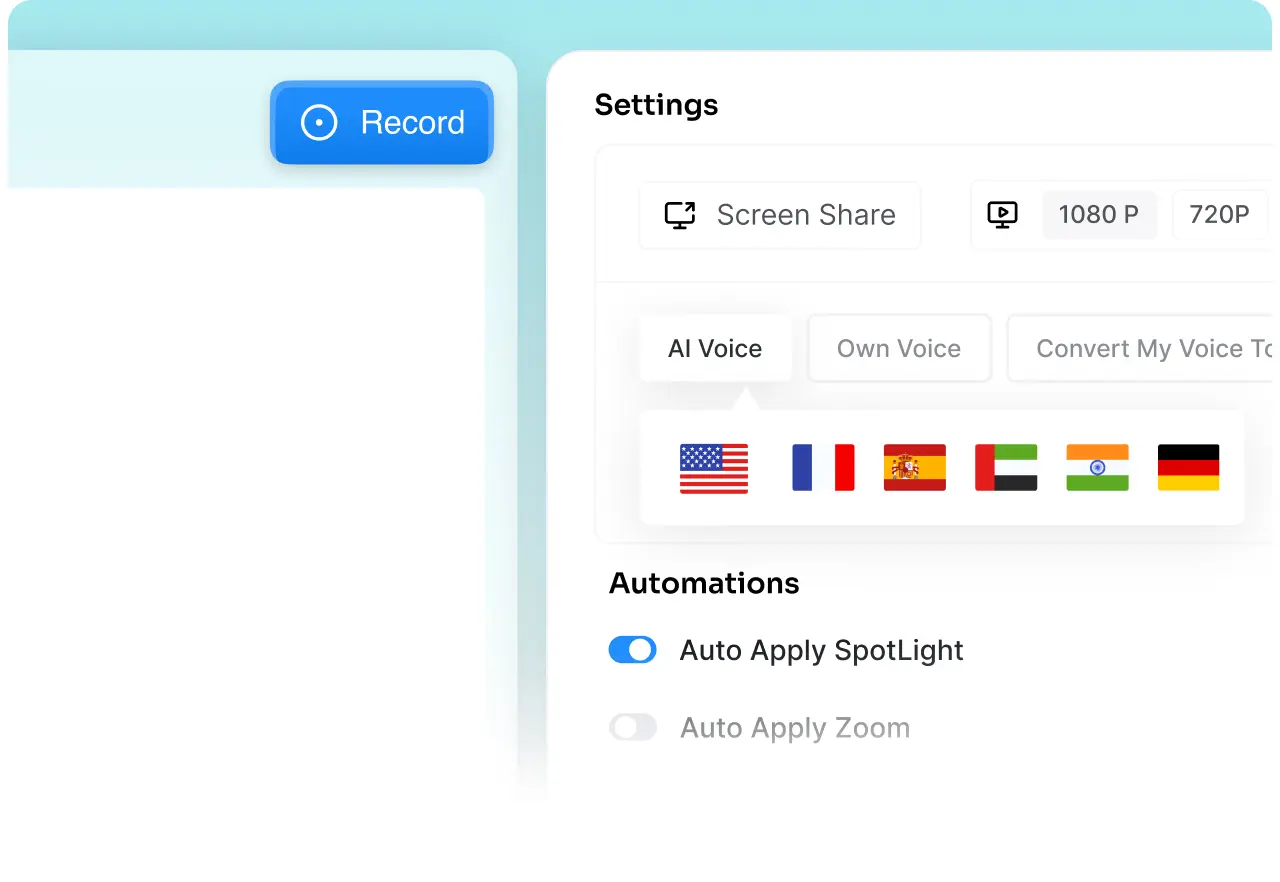Viewport: 1280px width, 882px height.
Task: Select the UAE flag voice
Action: 1006,468
